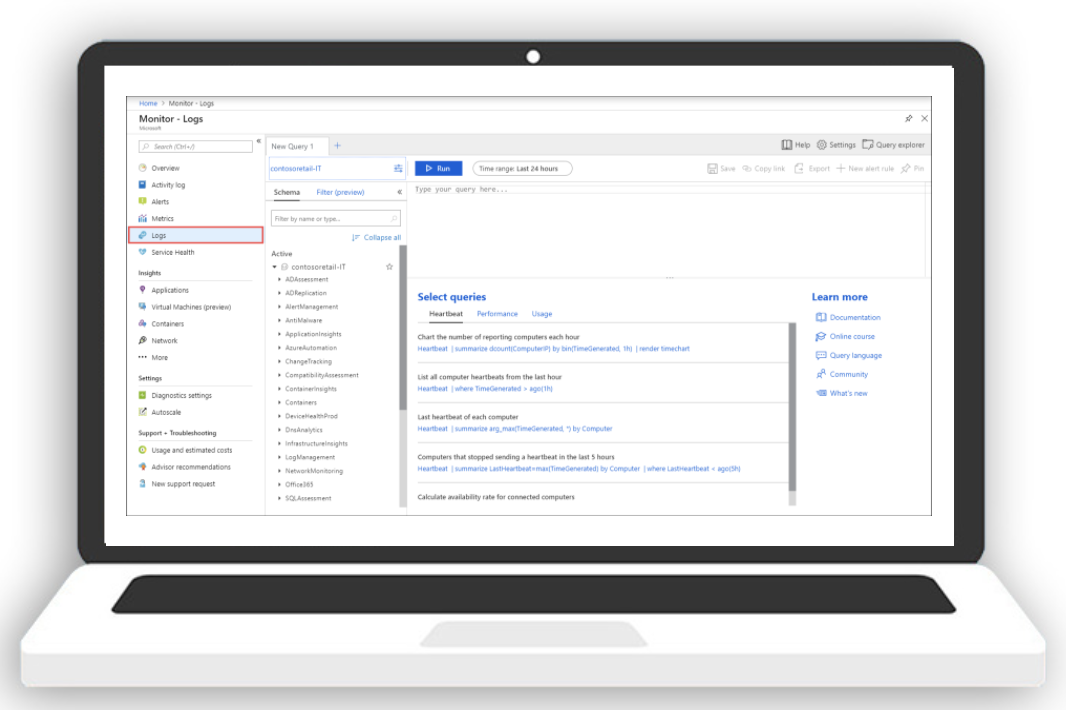Open Activity log in the sidebar

(x=168, y=185)
